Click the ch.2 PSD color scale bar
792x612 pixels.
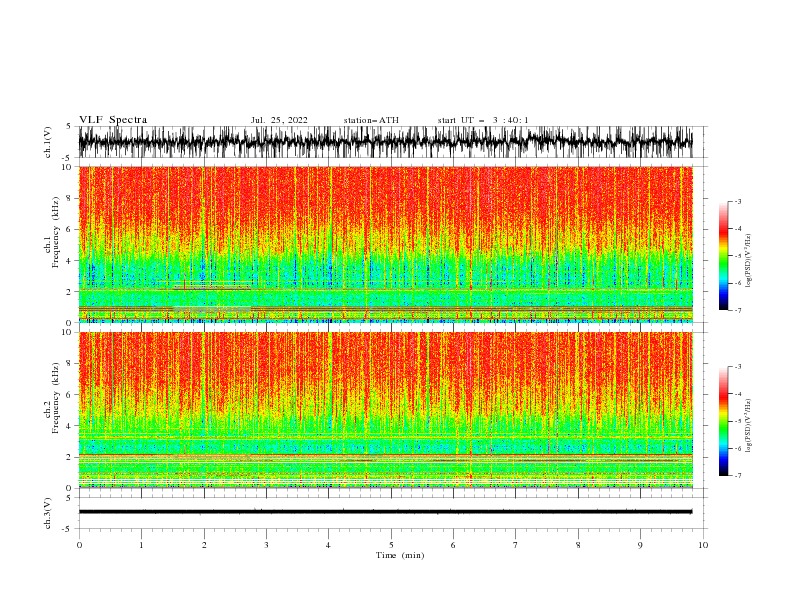click(723, 421)
